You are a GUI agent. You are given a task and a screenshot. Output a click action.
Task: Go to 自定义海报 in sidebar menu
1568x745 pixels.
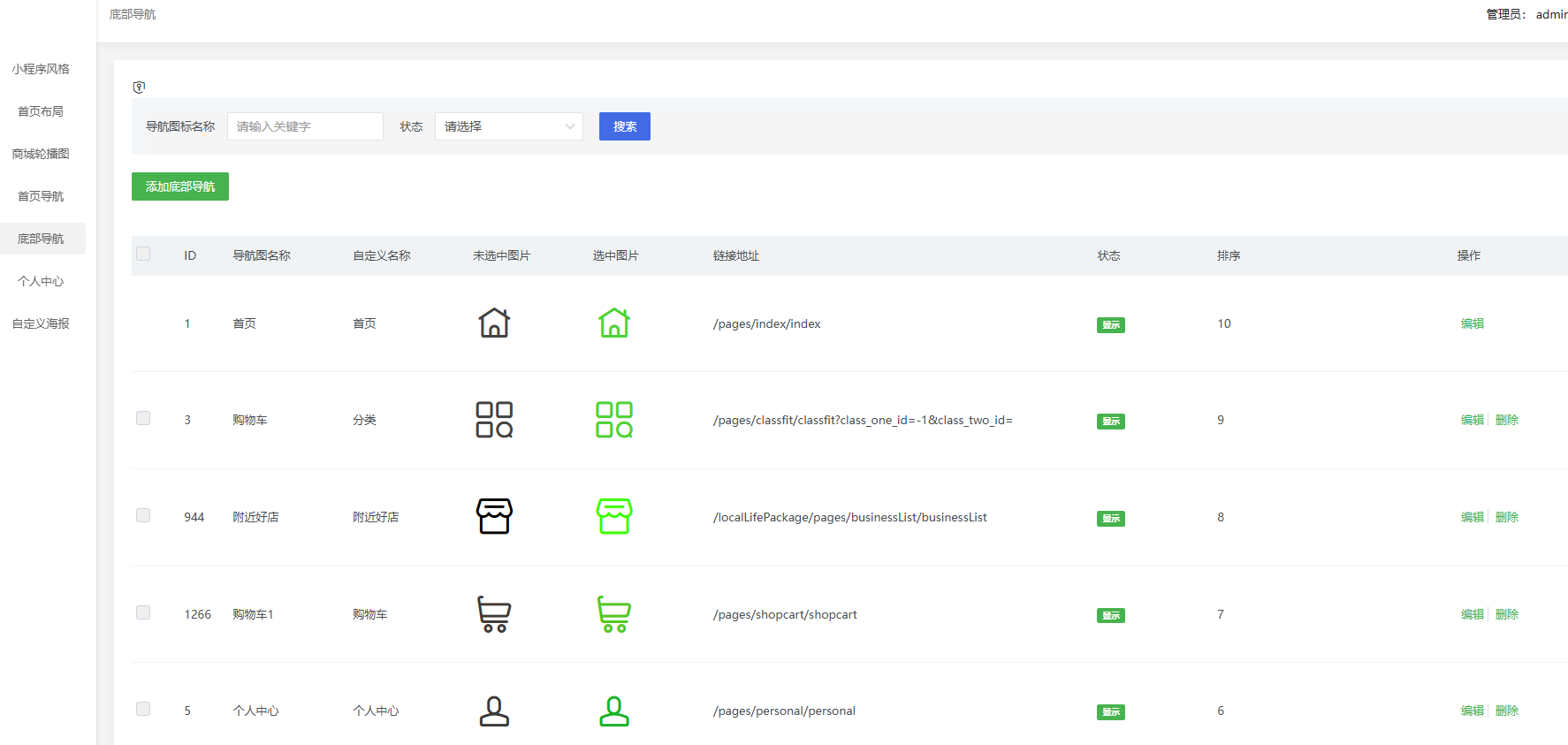pyautogui.click(x=41, y=323)
